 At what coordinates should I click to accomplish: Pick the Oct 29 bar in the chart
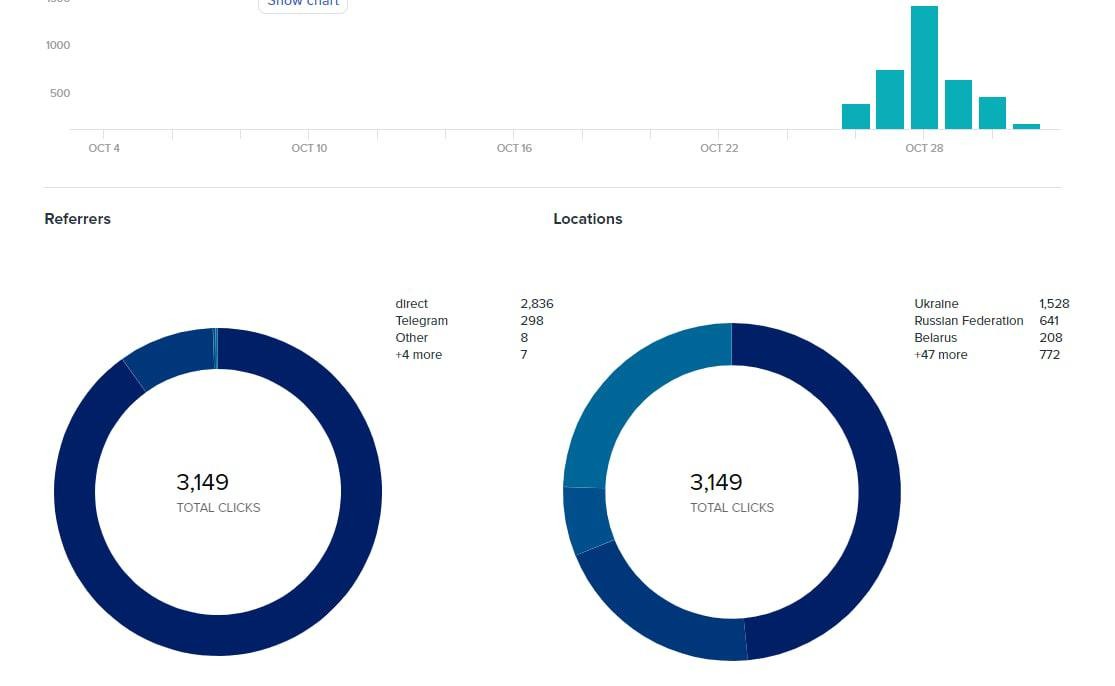click(958, 104)
